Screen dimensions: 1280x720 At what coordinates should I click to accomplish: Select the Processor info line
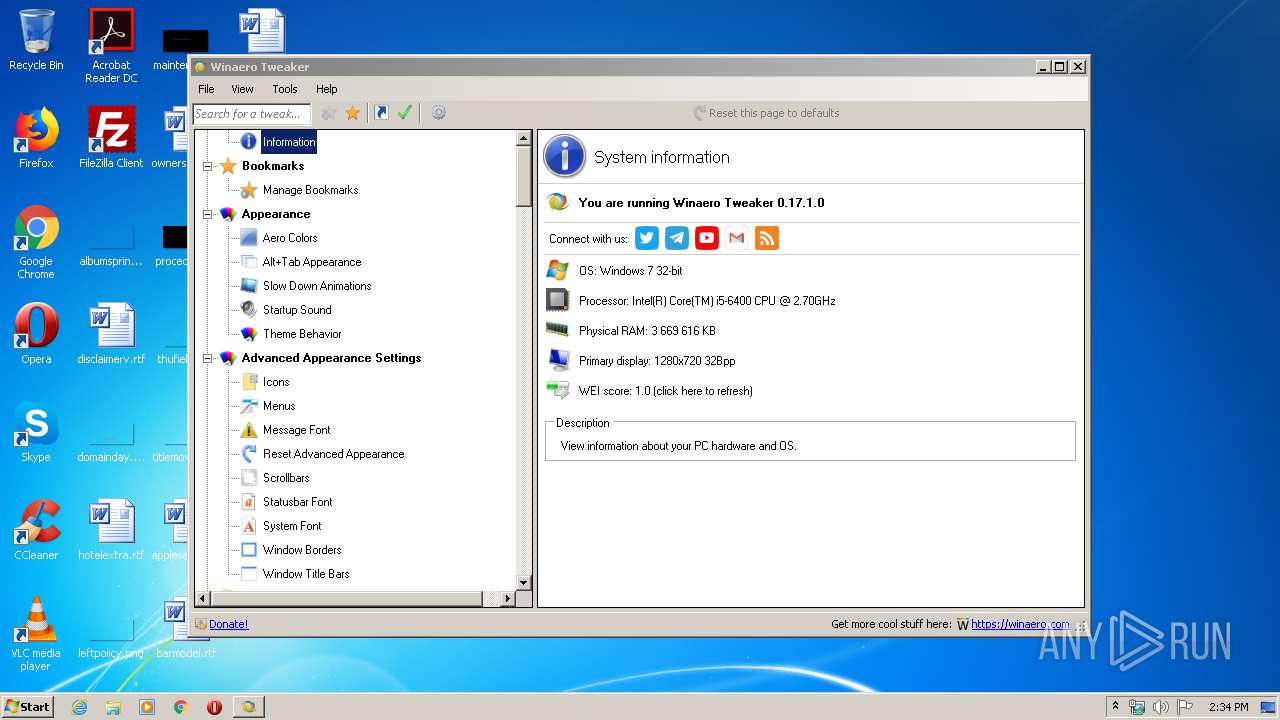click(707, 301)
